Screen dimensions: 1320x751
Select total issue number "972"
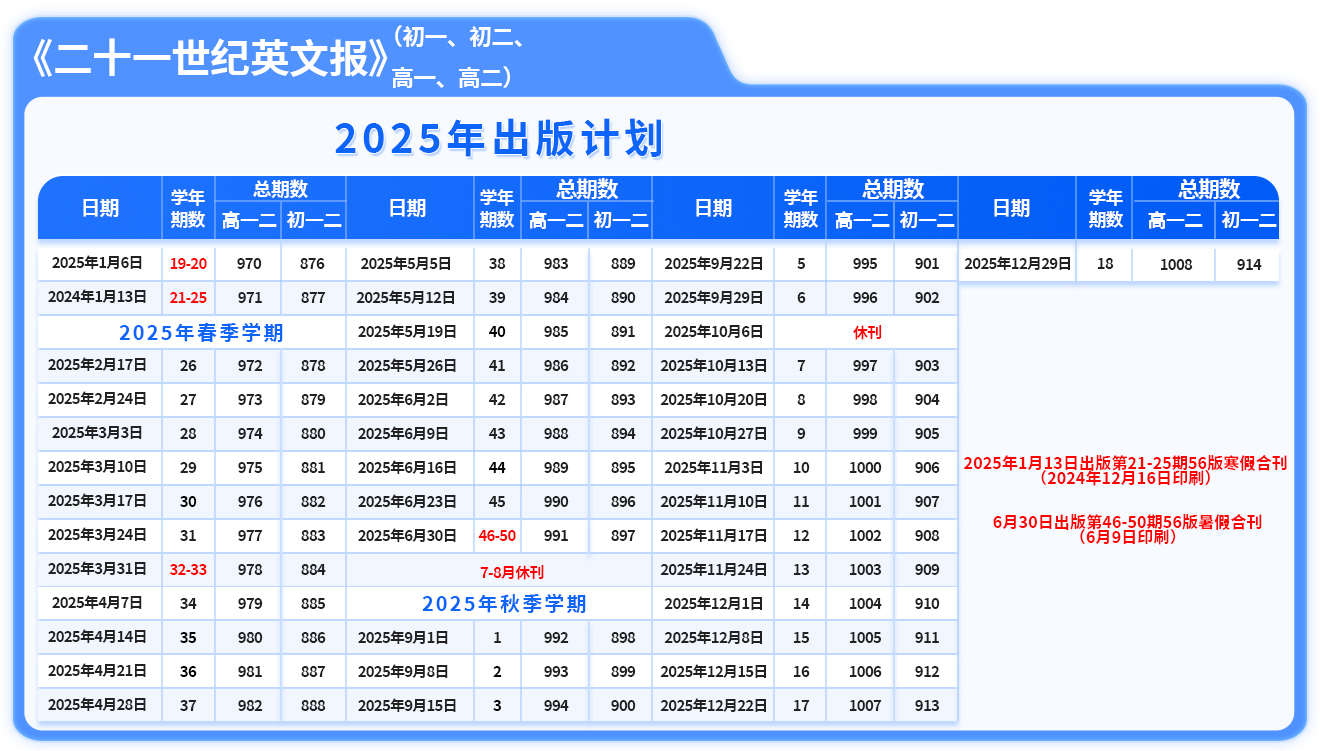pos(250,366)
